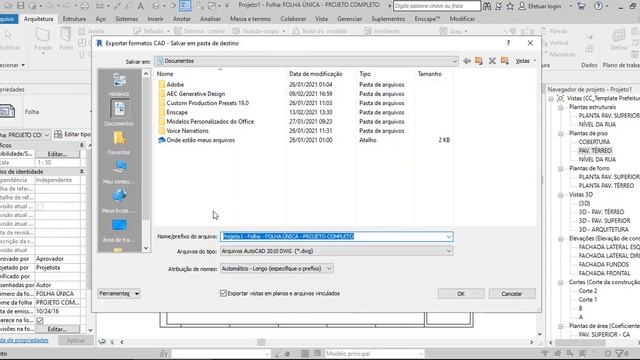This screenshot has width=640, height=360.
Task: Click the save icon in quick access toolbar
Action: click(20, 6)
